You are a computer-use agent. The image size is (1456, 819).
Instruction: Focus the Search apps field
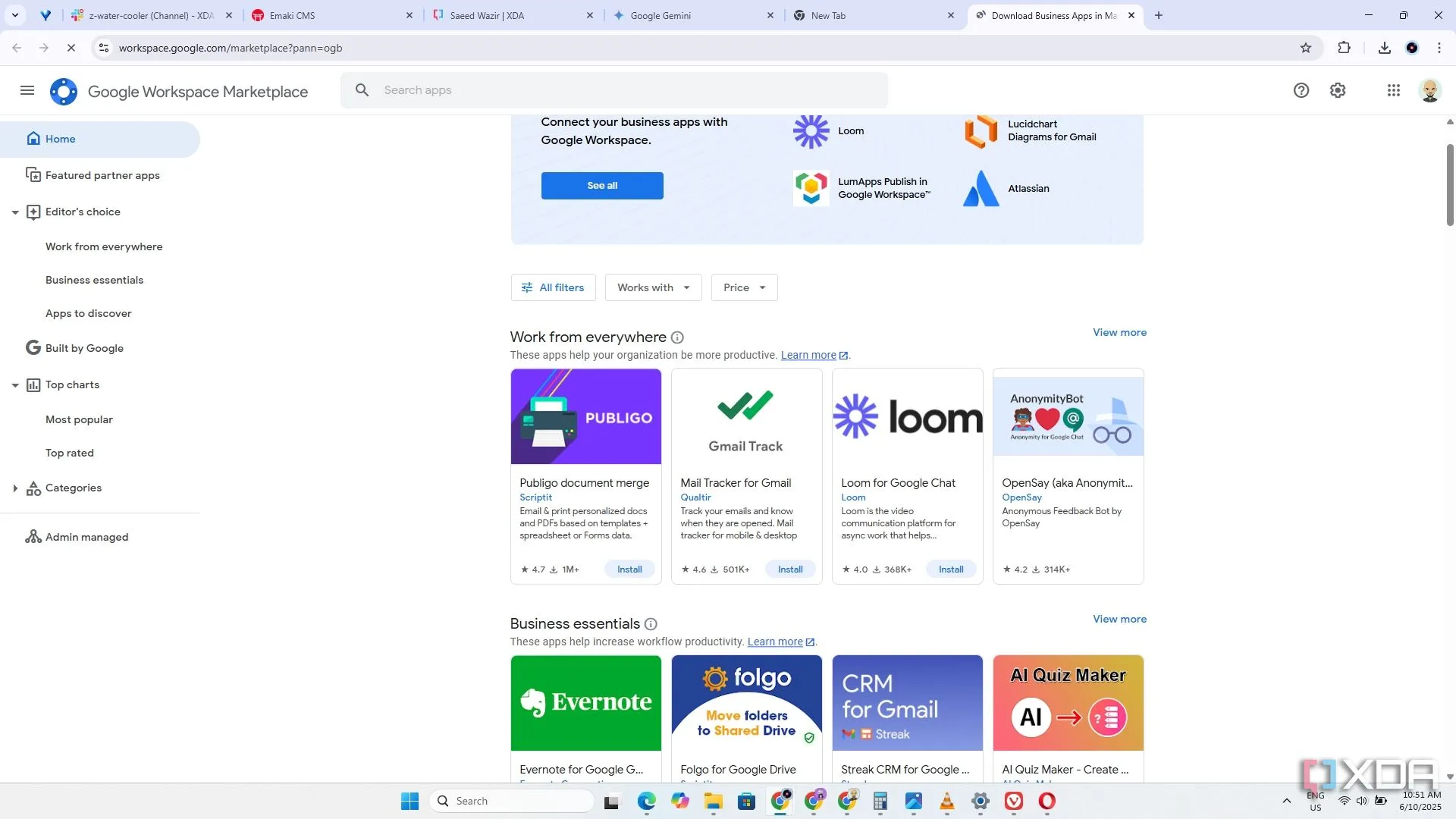click(x=614, y=90)
